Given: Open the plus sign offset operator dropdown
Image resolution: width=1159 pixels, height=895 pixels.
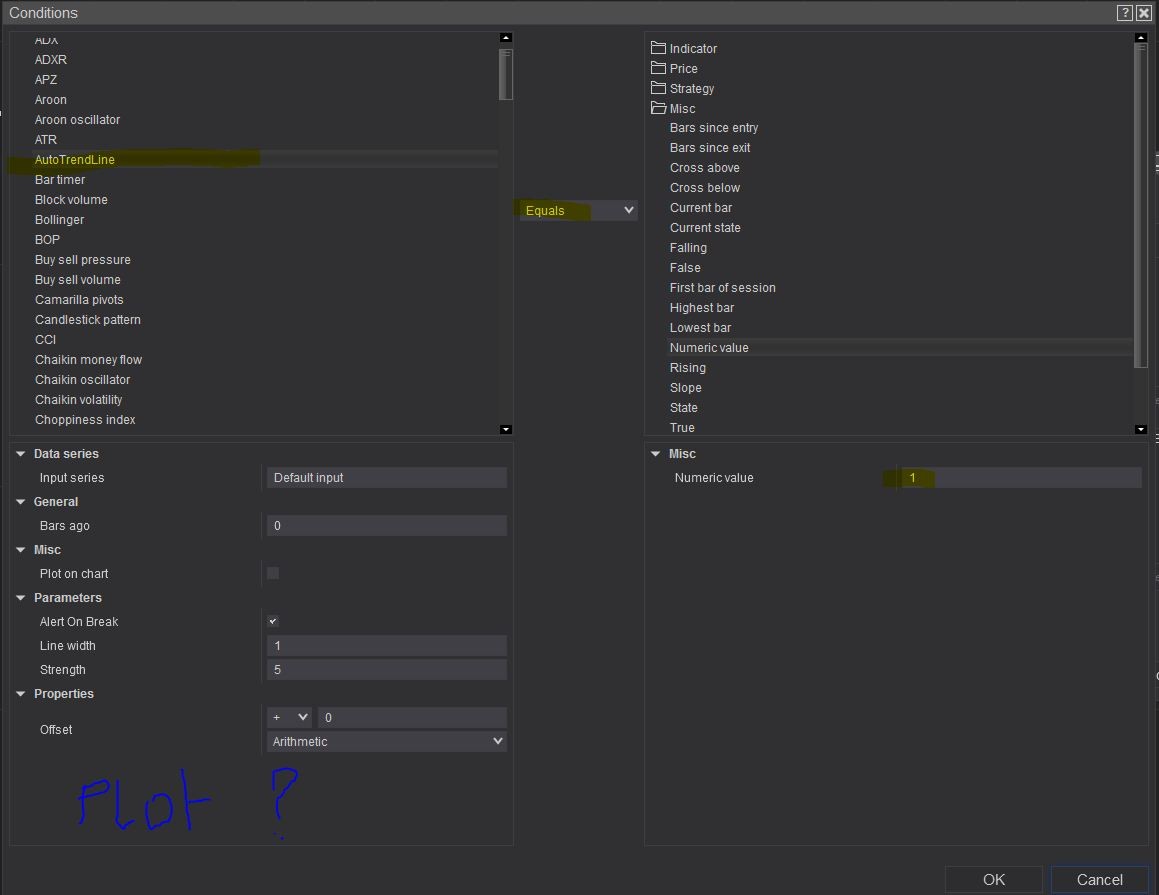Looking at the screenshot, I should [x=289, y=718].
